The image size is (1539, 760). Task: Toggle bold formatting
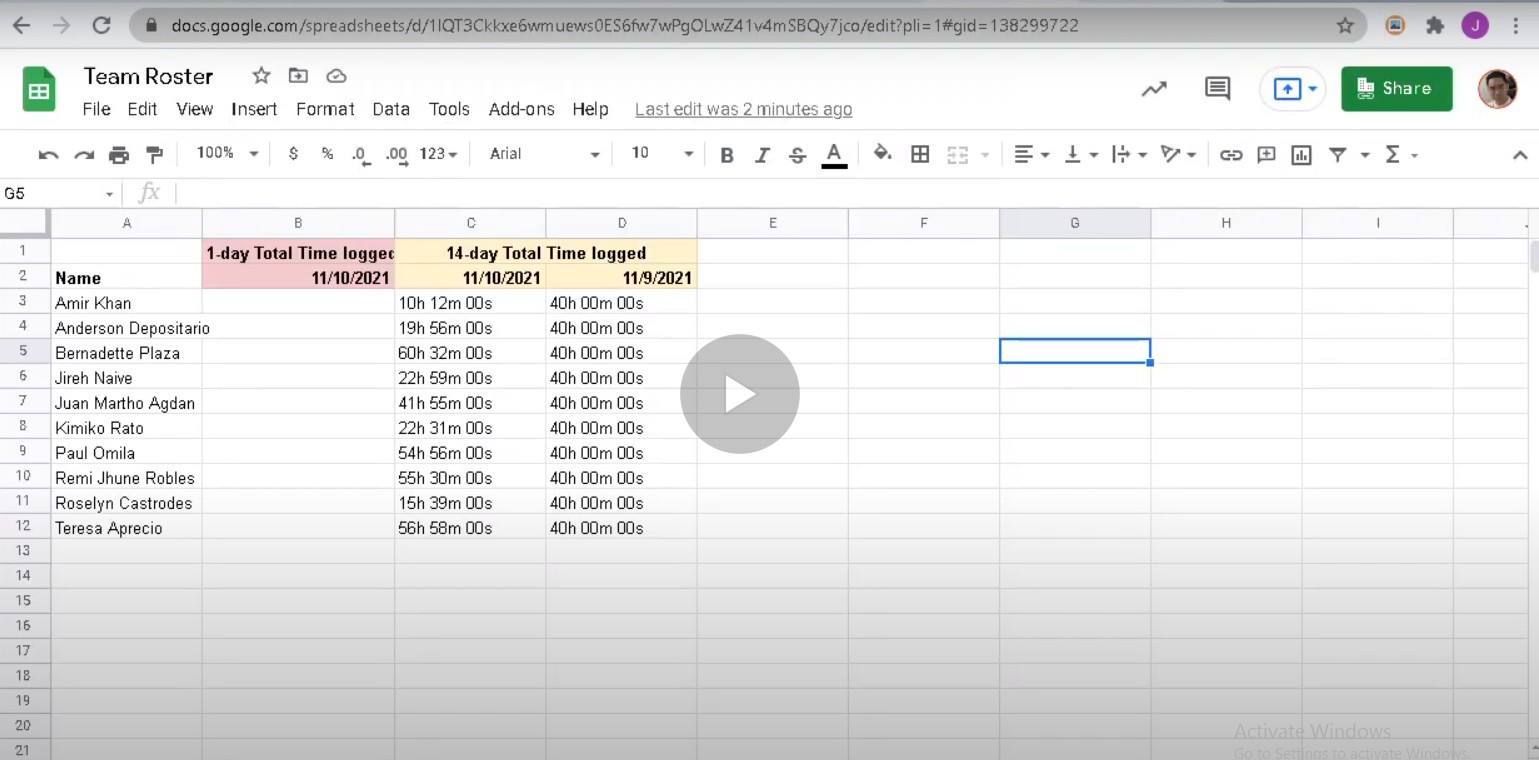(x=727, y=155)
